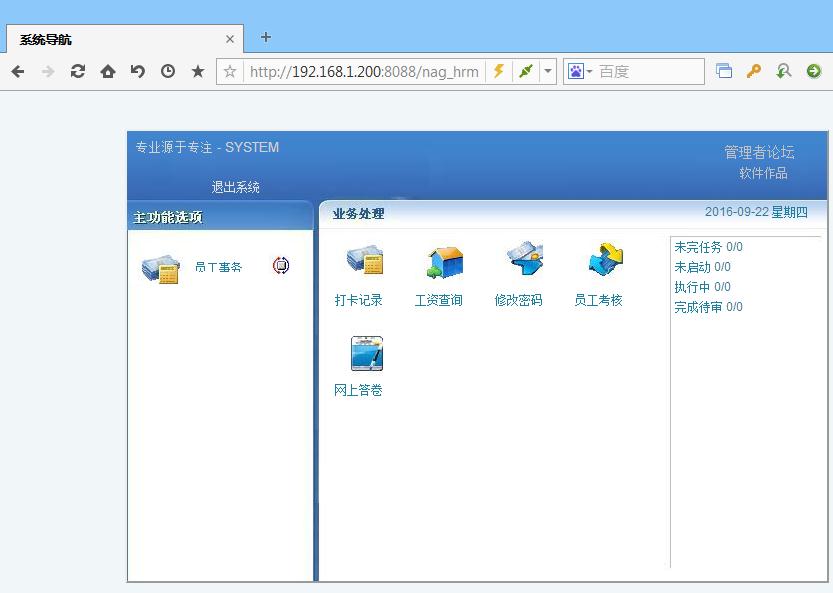Open the 员工考核 employee assessment icon
The image size is (833, 593).
tap(604, 260)
